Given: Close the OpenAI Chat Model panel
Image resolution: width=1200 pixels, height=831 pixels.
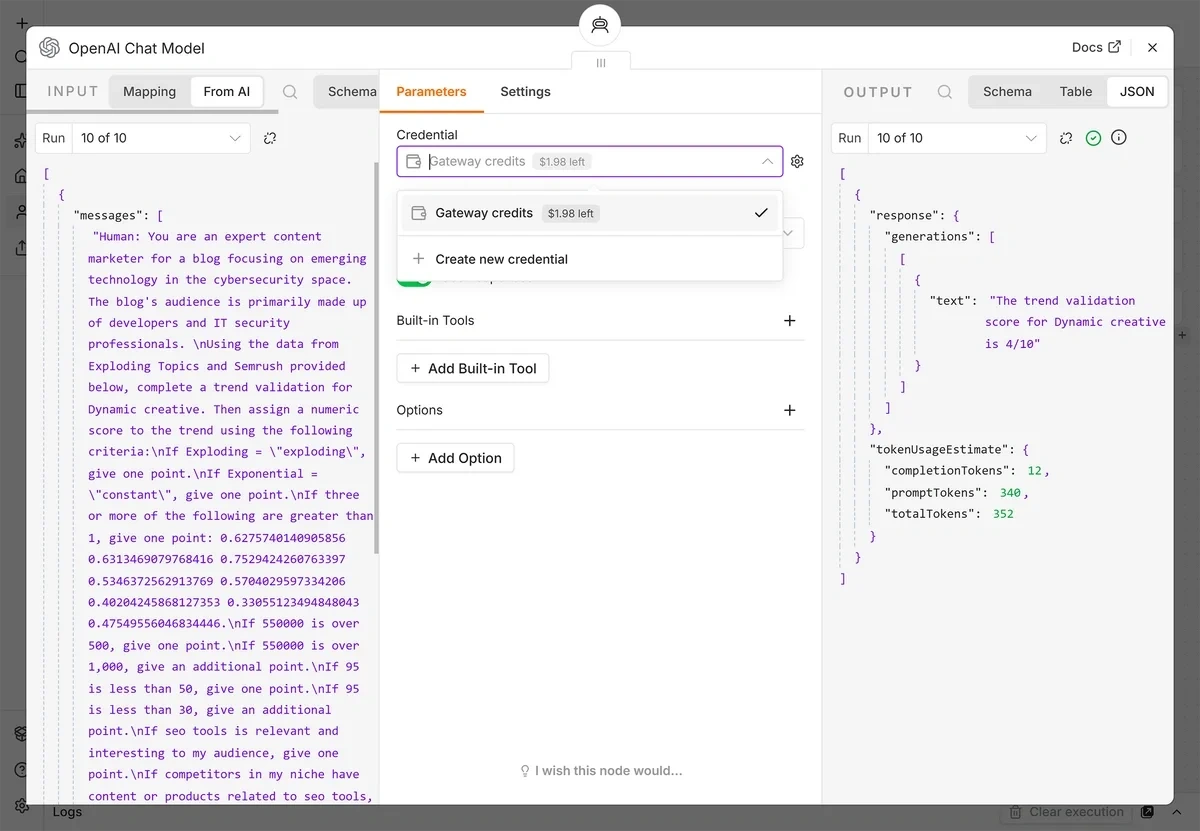Looking at the screenshot, I should point(1152,47).
